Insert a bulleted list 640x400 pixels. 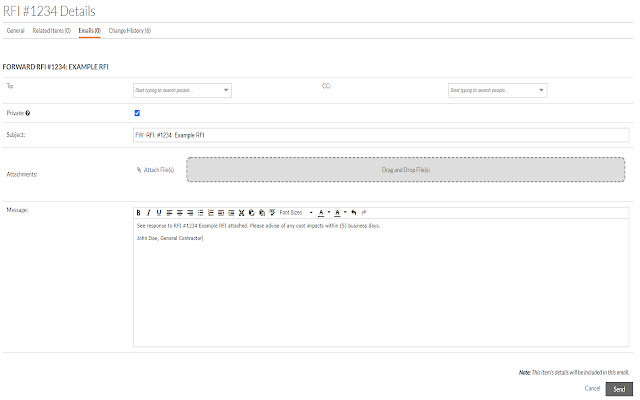tap(200, 213)
